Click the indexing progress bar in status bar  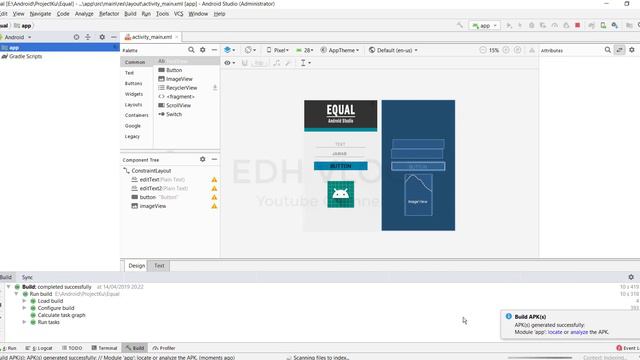tap(540, 358)
